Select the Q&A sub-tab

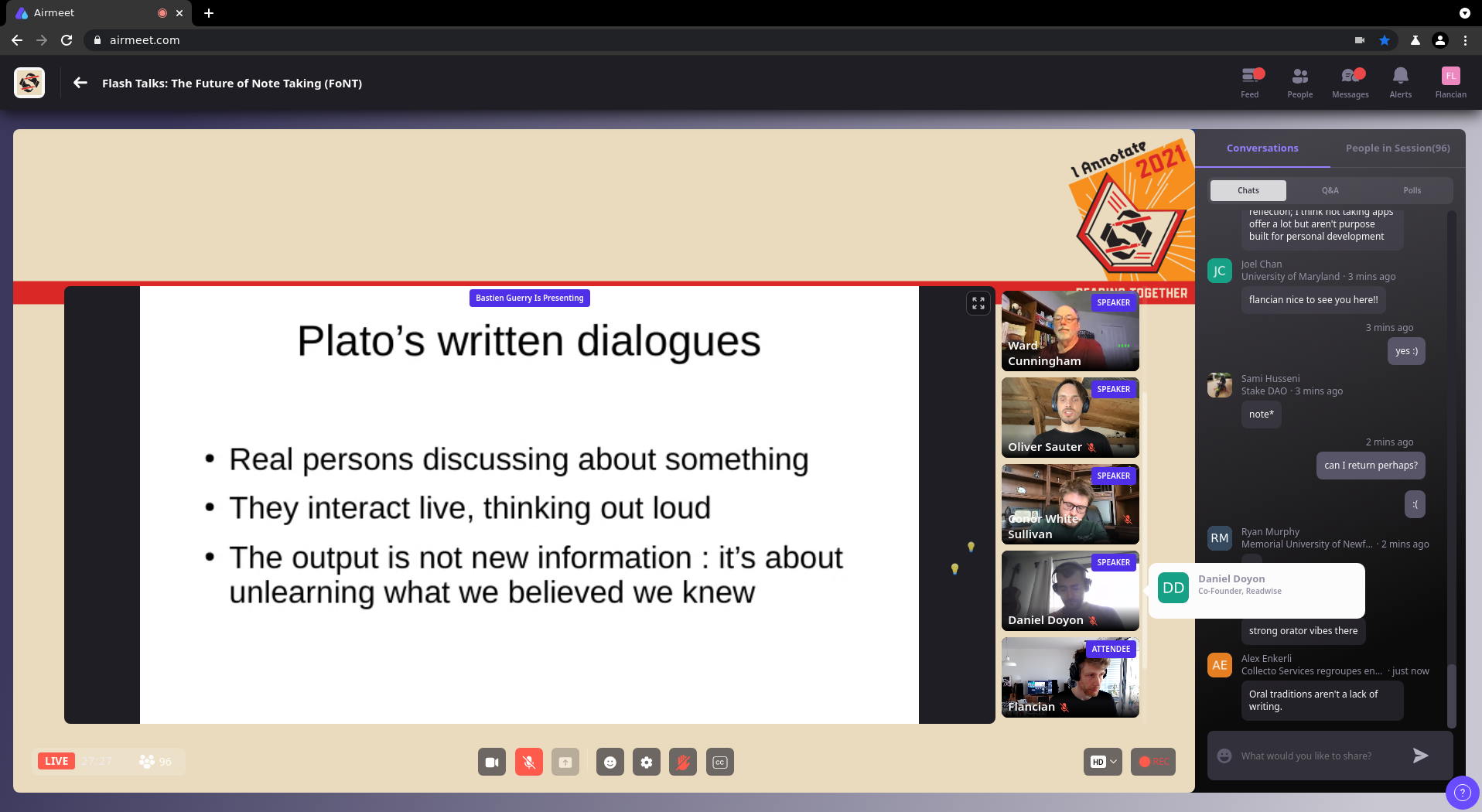click(x=1330, y=190)
